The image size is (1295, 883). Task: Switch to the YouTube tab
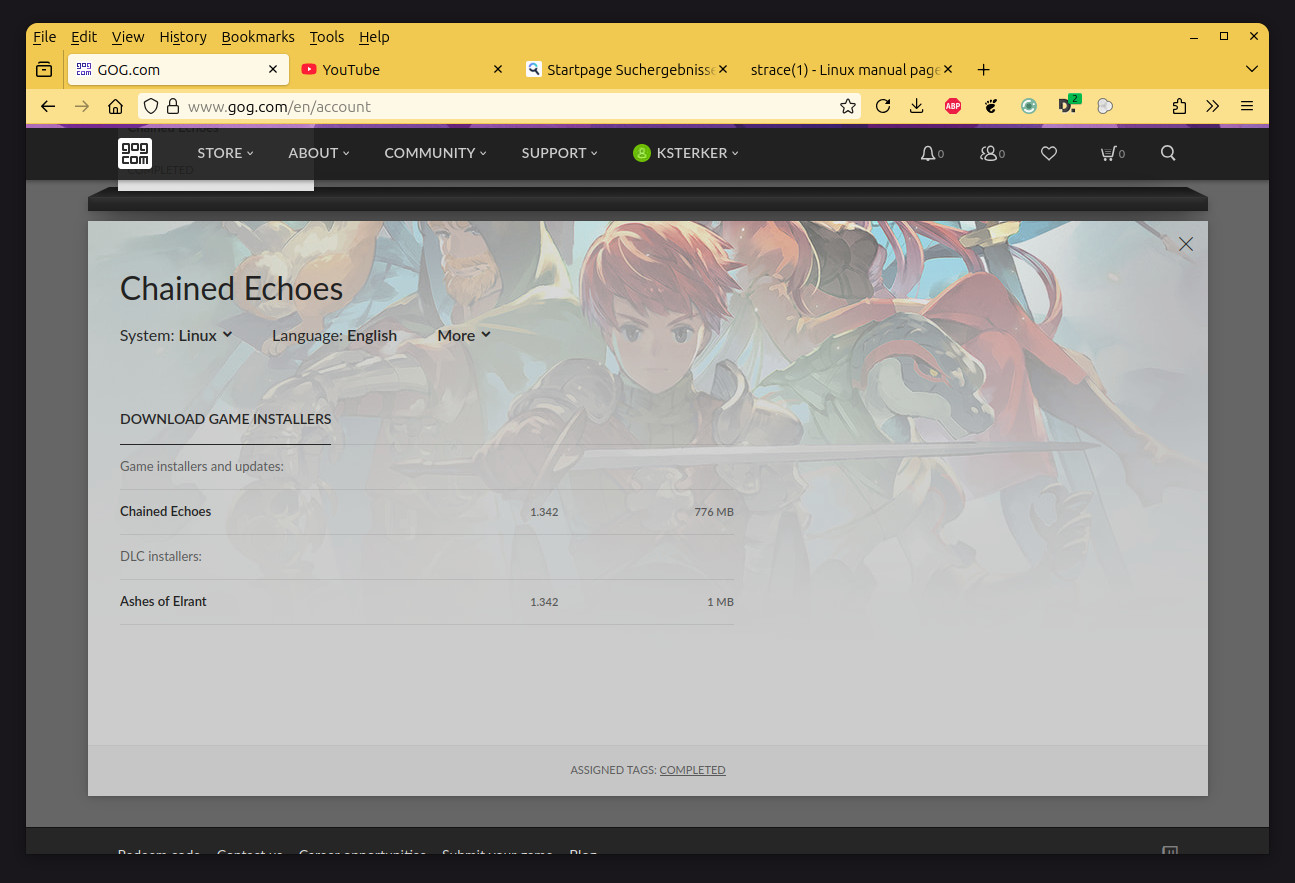(x=402, y=69)
